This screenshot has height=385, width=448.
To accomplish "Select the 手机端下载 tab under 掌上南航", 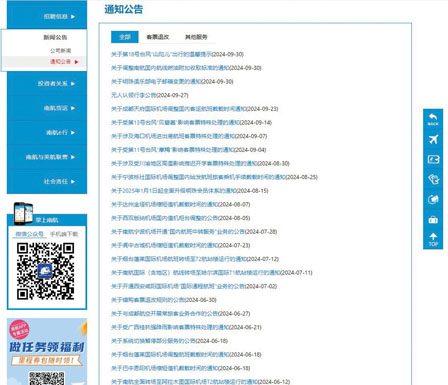I will (x=64, y=234).
